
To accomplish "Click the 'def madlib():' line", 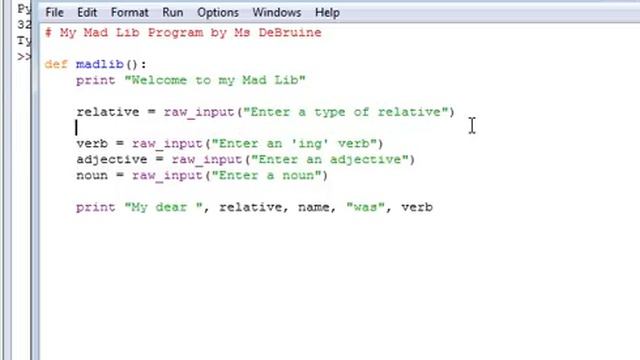I will (x=96, y=64).
